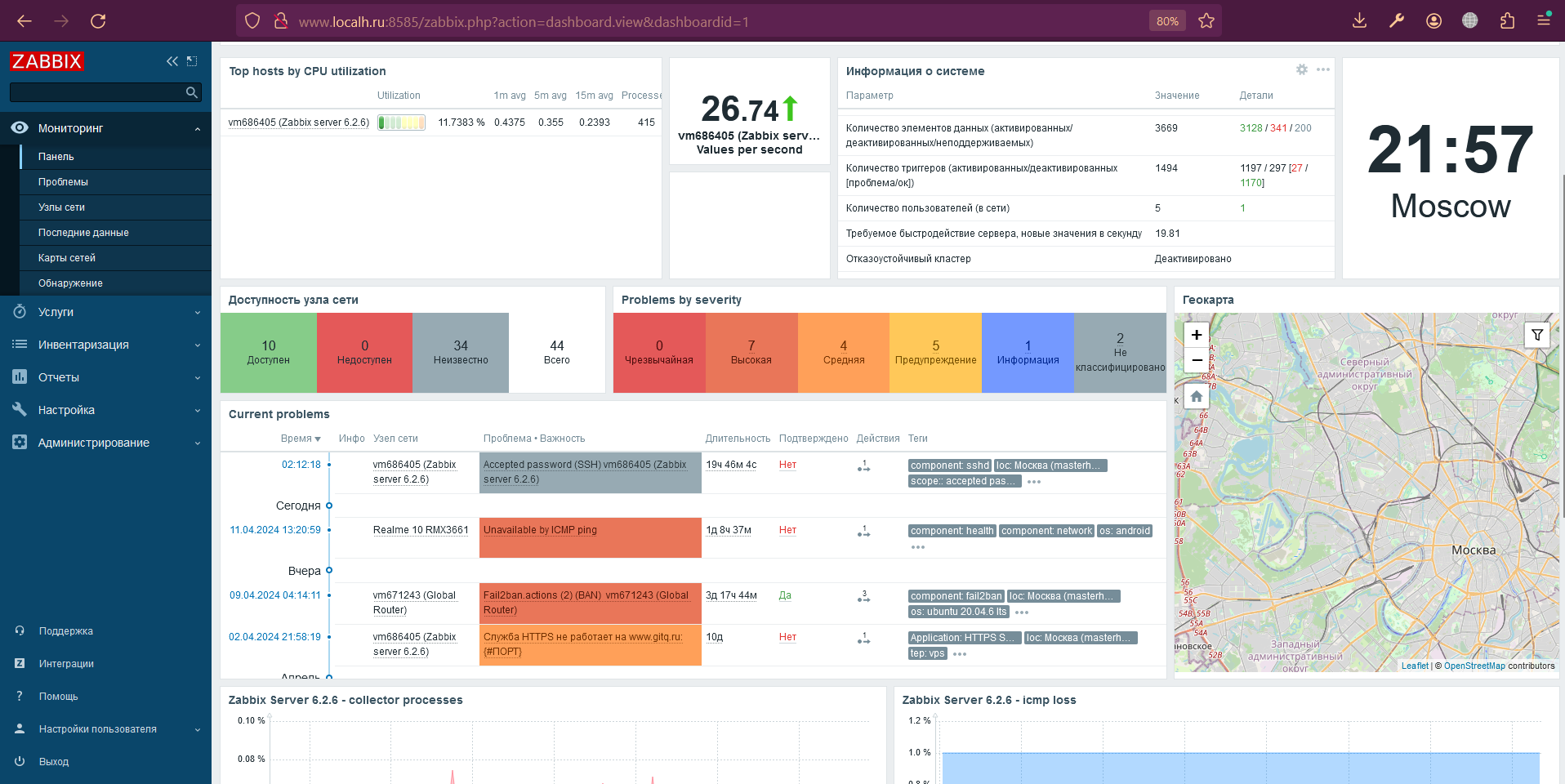Click os: android tag
The width and height of the screenshot is (1565, 784).
[1125, 531]
